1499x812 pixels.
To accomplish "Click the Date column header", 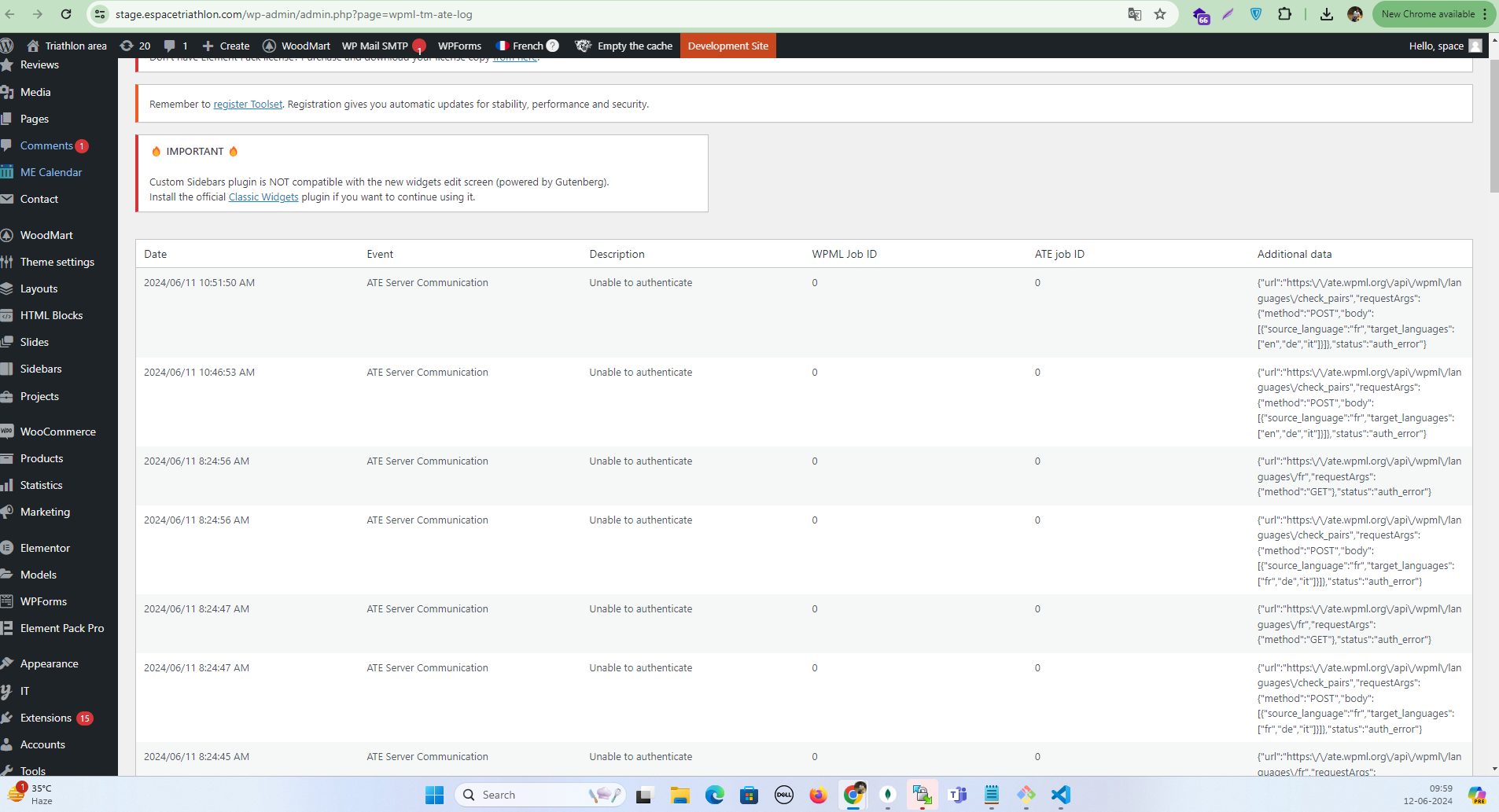I will tap(156, 254).
